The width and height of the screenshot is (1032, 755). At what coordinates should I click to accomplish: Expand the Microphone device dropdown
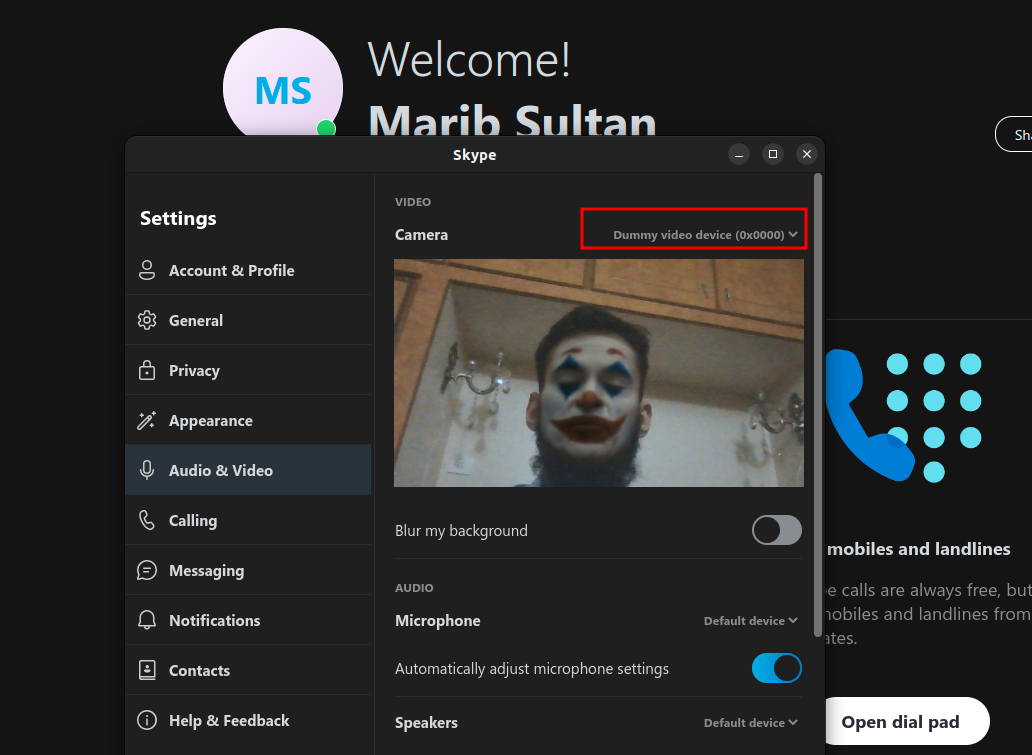coord(750,621)
